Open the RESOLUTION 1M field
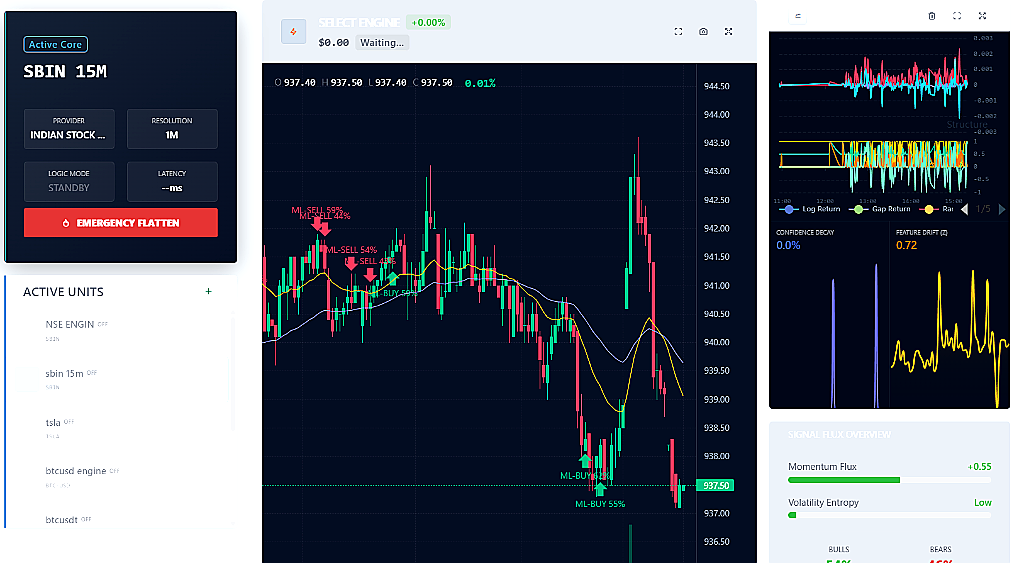 point(172,129)
